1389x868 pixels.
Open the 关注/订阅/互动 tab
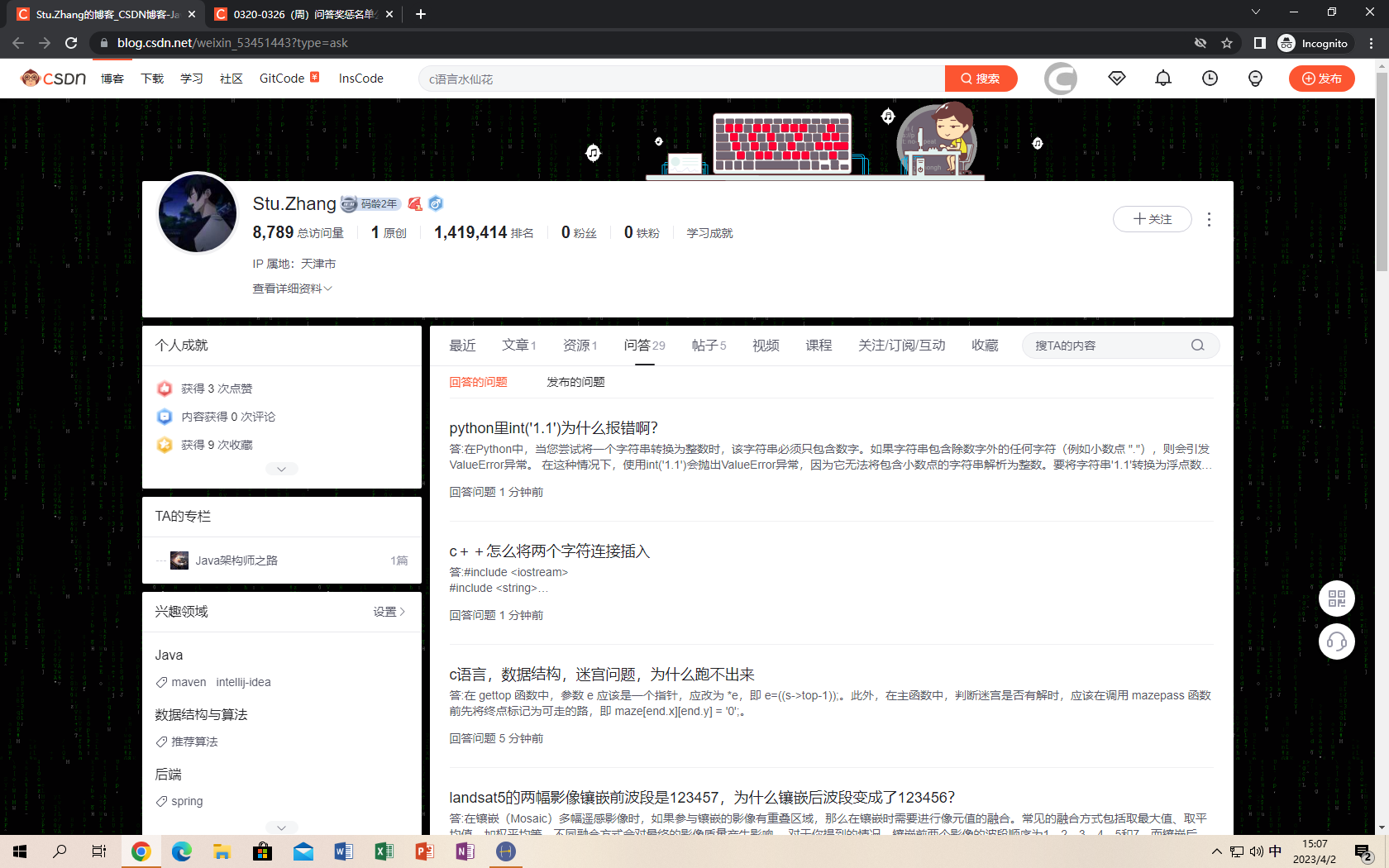coord(902,346)
